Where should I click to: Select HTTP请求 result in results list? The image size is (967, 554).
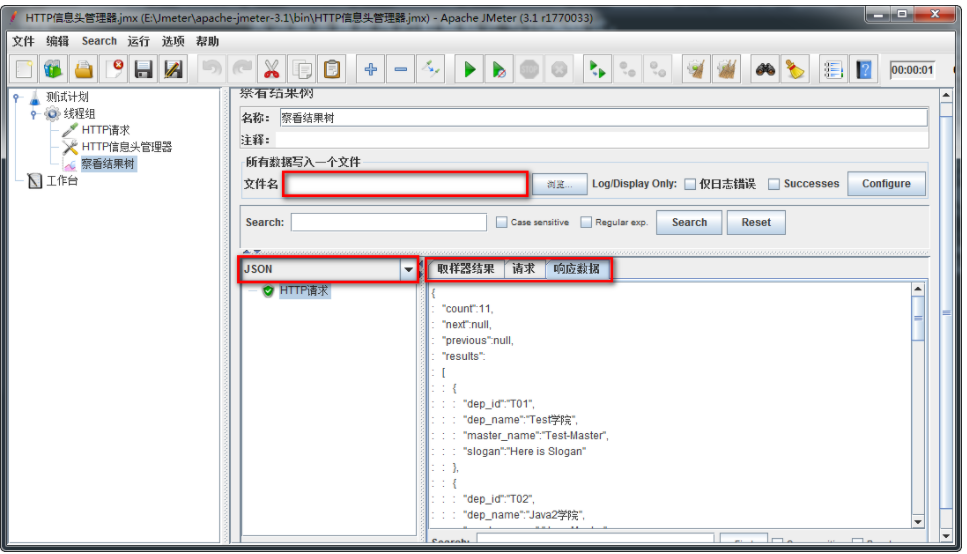pyautogui.click(x=304, y=291)
